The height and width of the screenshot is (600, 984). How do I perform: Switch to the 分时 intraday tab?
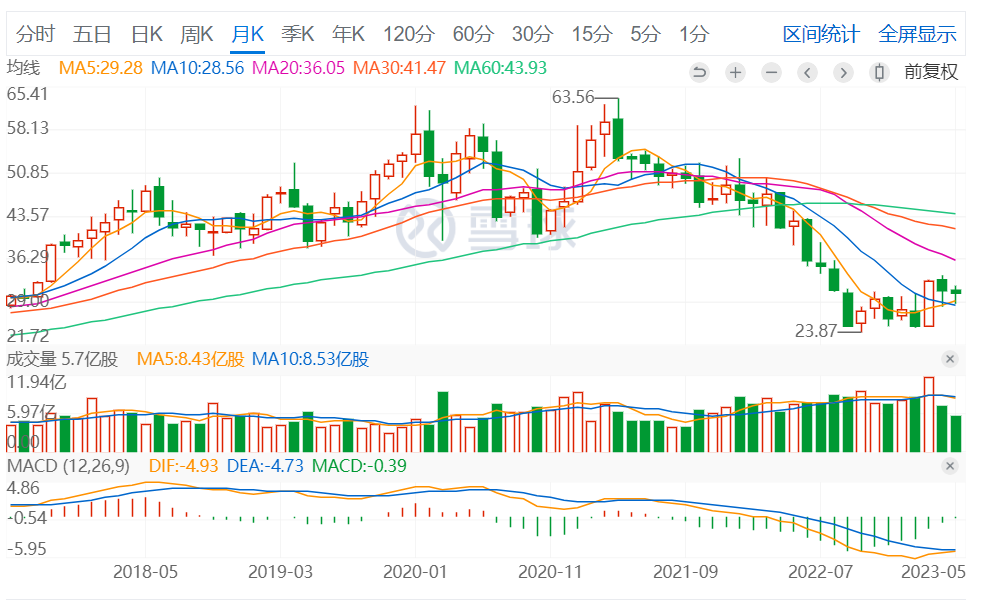pos(35,34)
